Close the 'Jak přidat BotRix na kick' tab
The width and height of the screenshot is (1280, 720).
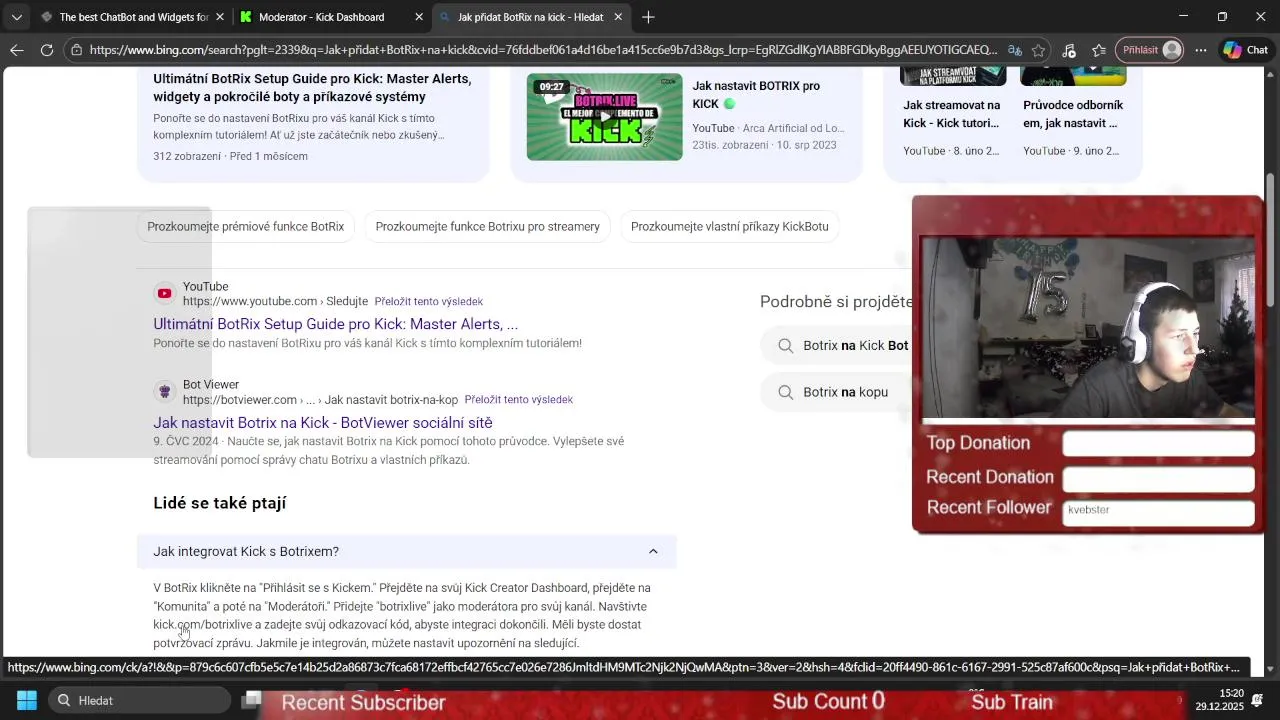click(618, 17)
